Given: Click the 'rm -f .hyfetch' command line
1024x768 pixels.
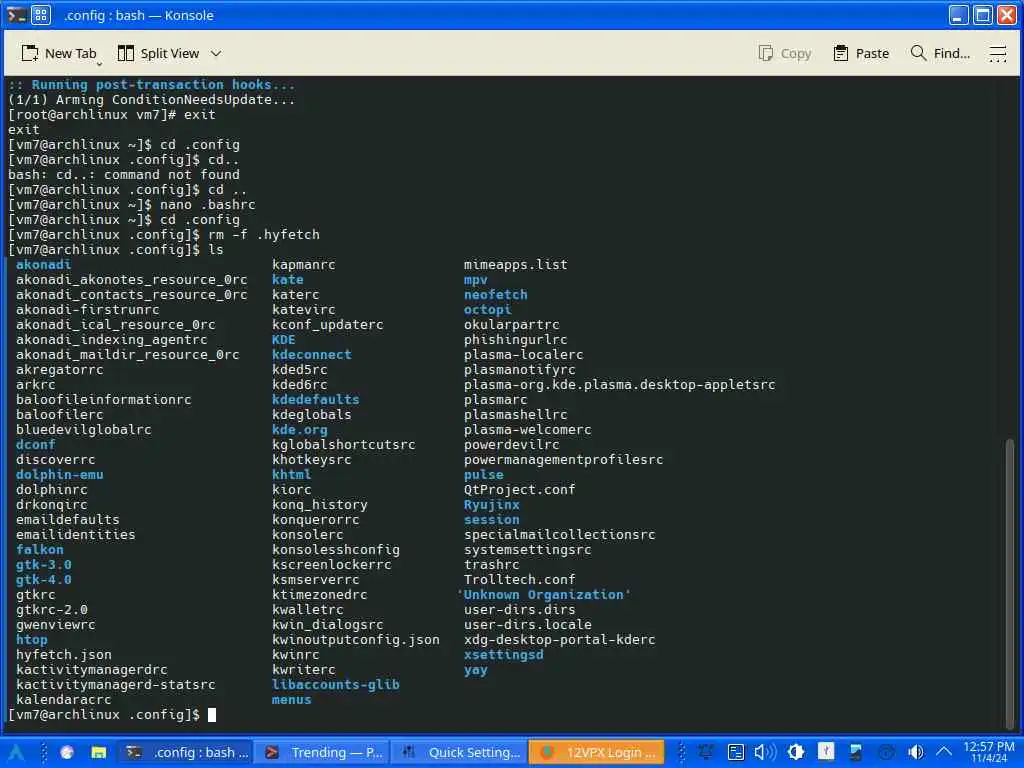Looking at the screenshot, I should coord(264,234).
